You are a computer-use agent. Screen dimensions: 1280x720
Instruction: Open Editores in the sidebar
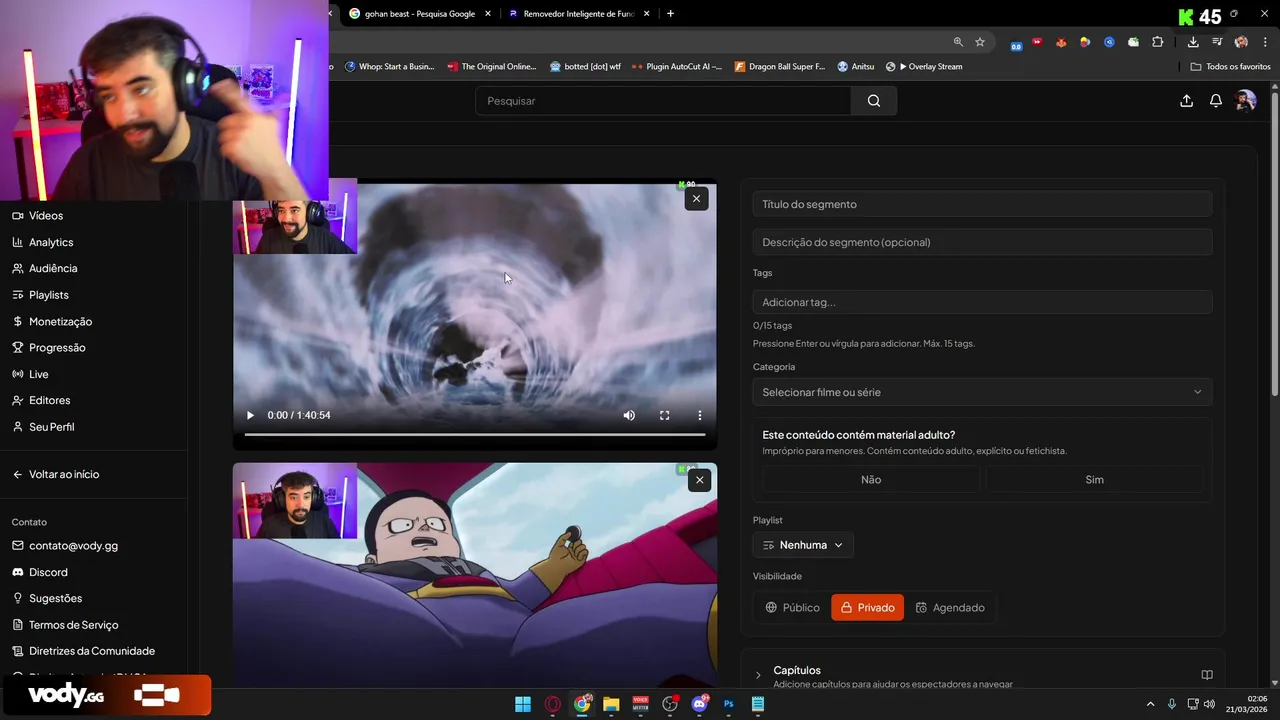pos(41,400)
